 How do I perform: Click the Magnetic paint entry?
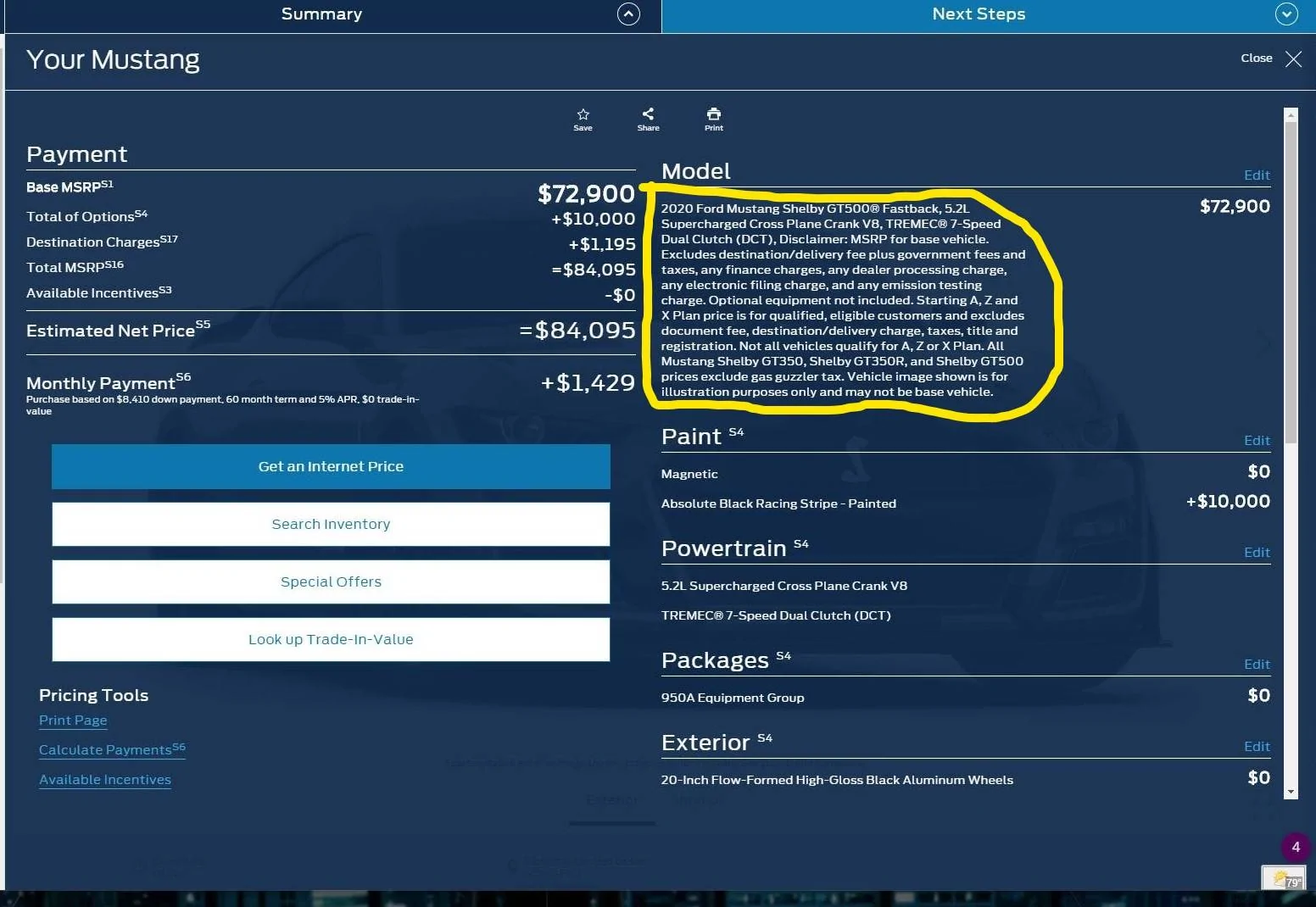click(x=689, y=474)
